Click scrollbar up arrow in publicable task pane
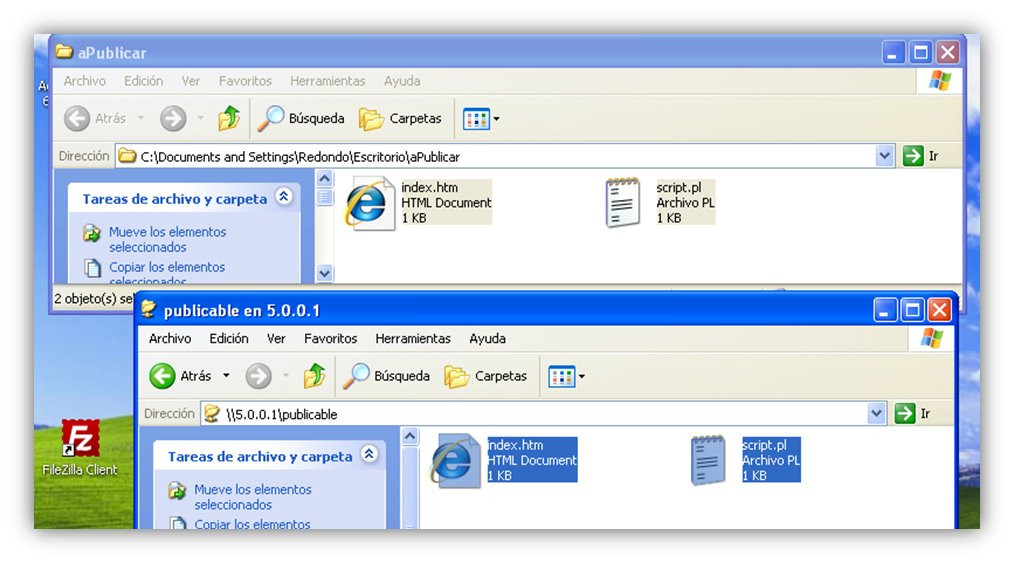 point(410,437)
